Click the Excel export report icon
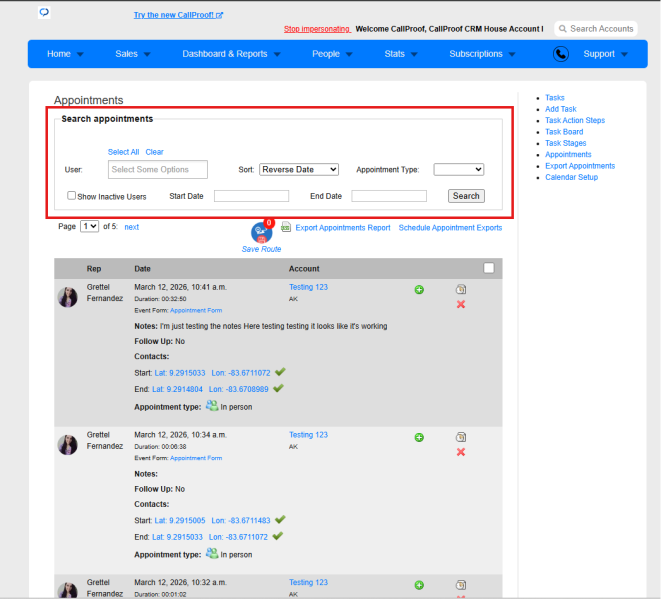Viewport: 661px width, 599px height. point(286,227)
